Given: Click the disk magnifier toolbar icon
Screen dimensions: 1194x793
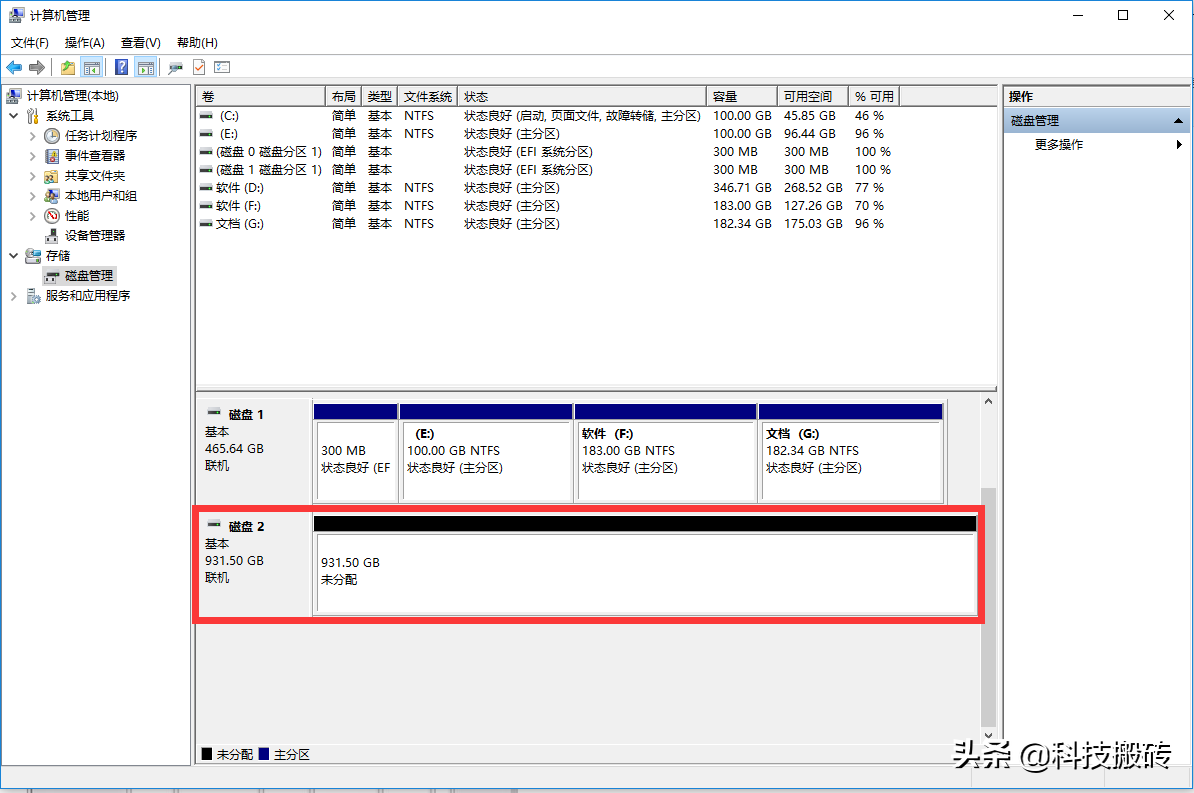Looking at the screenshot, I should (x=175, y=68).
